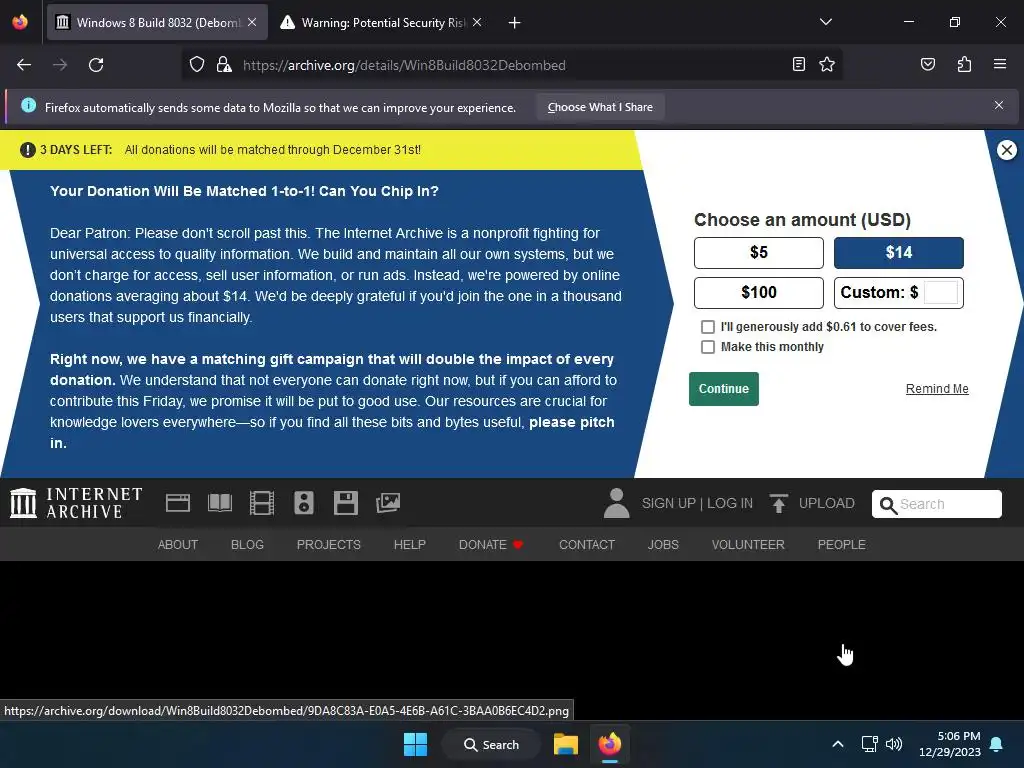Open the Windows Start menu

point(415,744)
